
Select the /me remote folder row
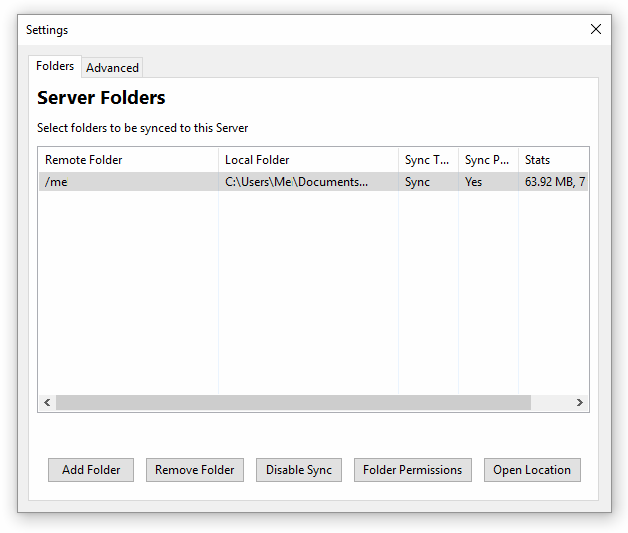pyautogui.click(x=57, y=182)
